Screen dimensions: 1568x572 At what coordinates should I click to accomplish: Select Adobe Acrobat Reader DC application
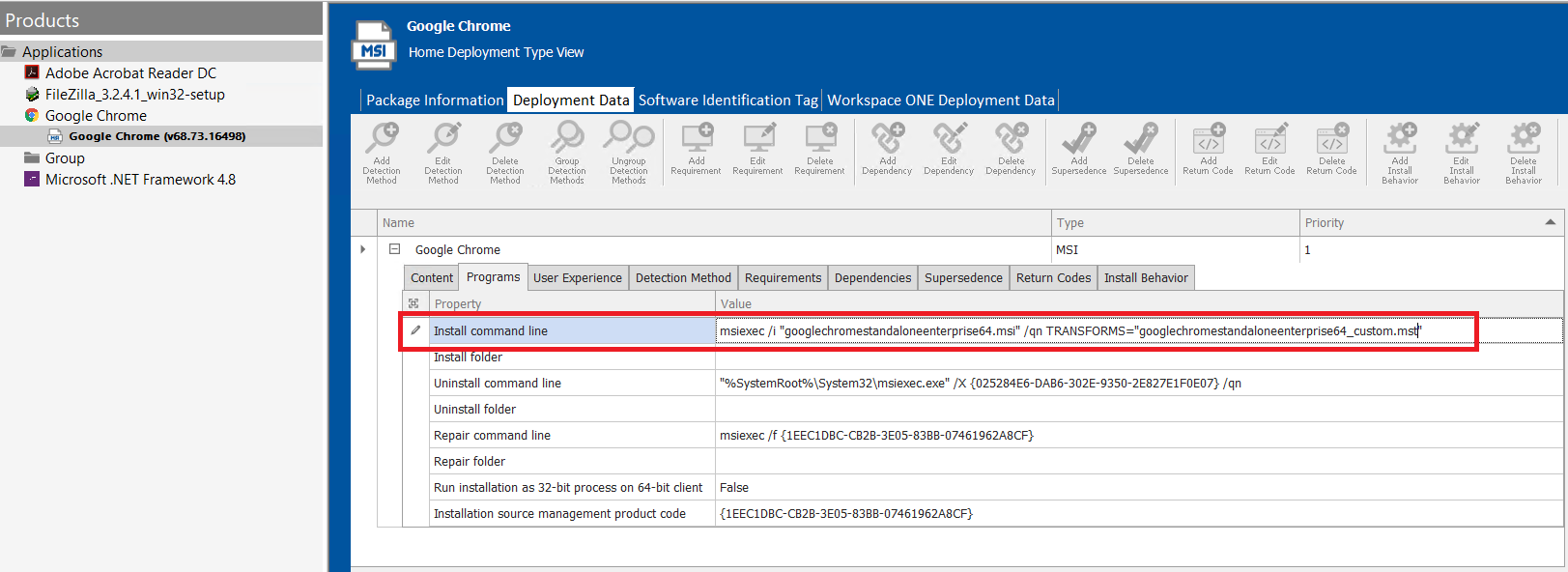coord(130,73)
